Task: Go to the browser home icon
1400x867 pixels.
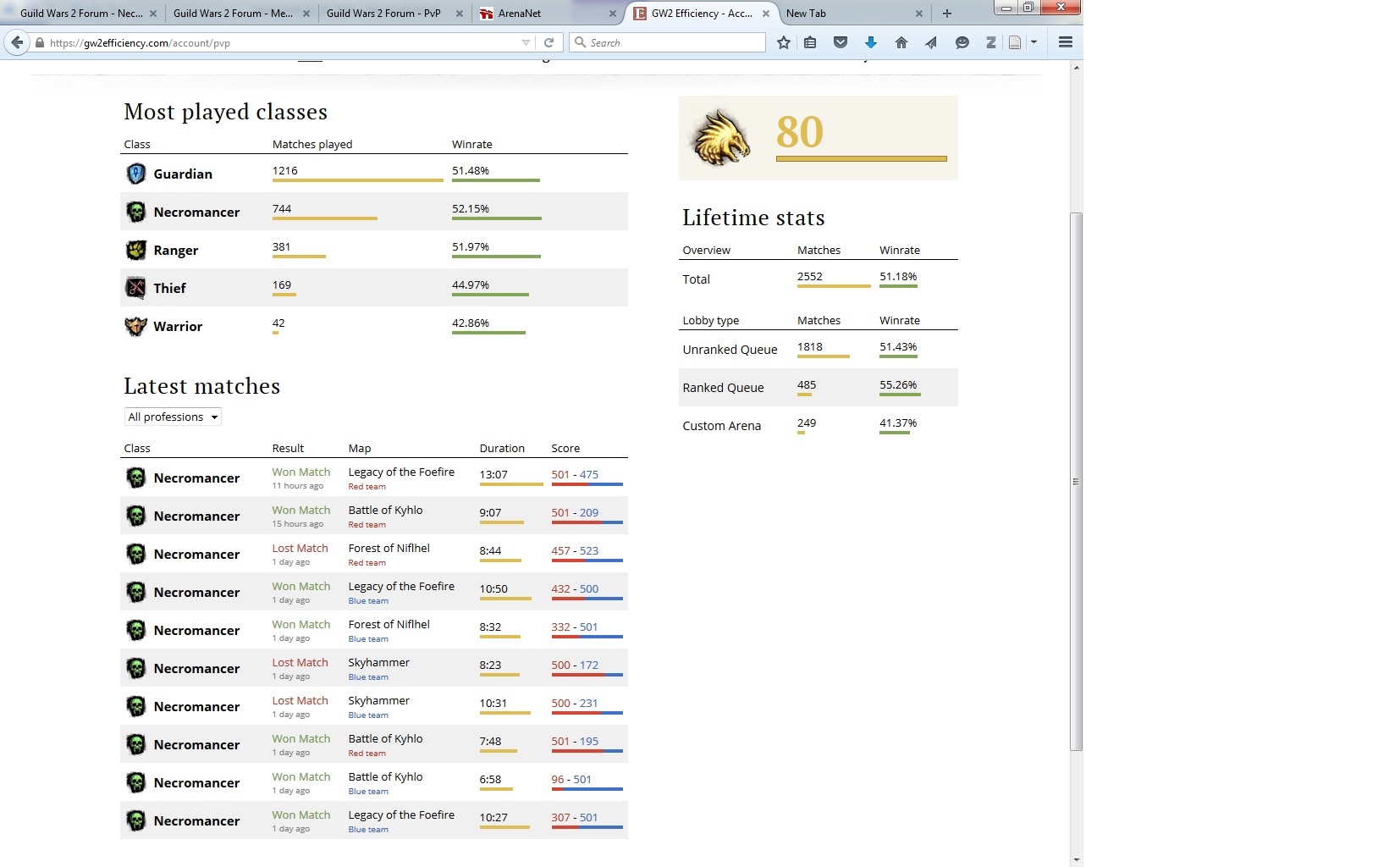Action: 901,42
